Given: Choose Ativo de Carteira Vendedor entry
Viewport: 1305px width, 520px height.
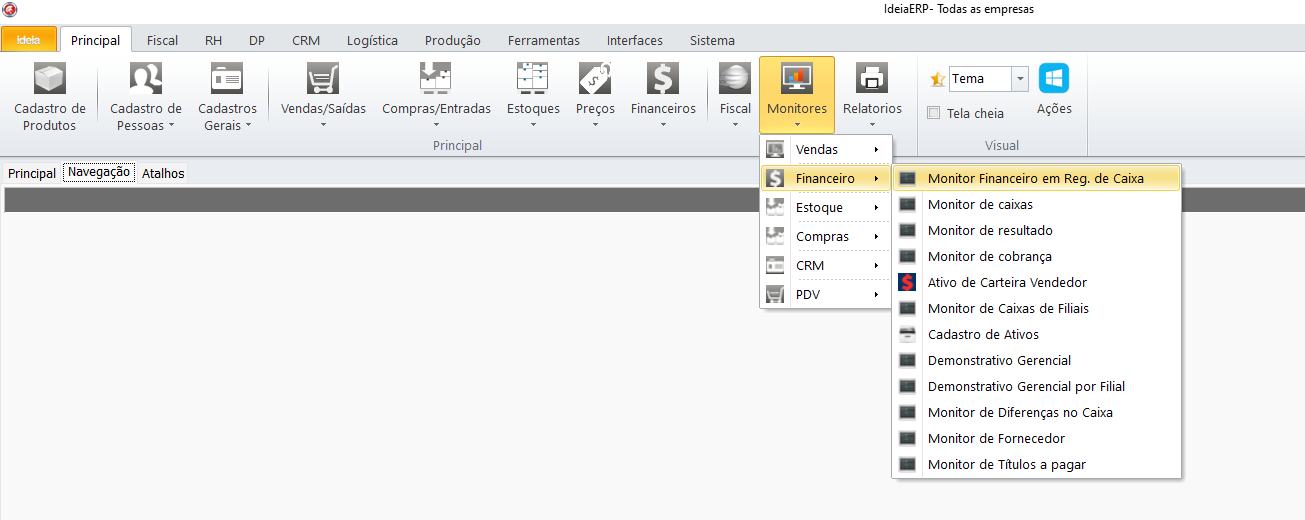Looking at the screenshot, I should (1007, 283).
